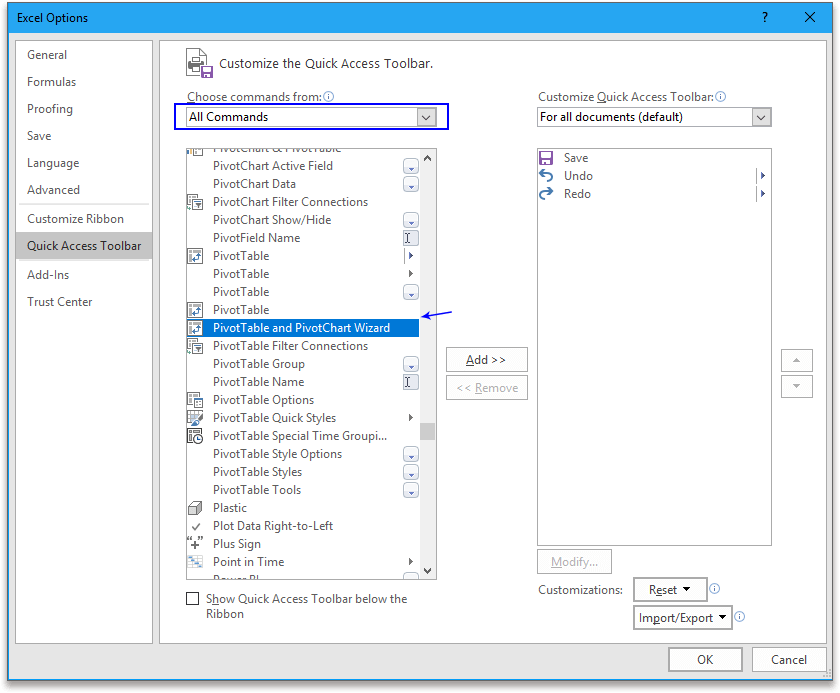Click the PivotChart Filter Connections icon
Viewport: 840px width, 693px height.
(195, 202)
